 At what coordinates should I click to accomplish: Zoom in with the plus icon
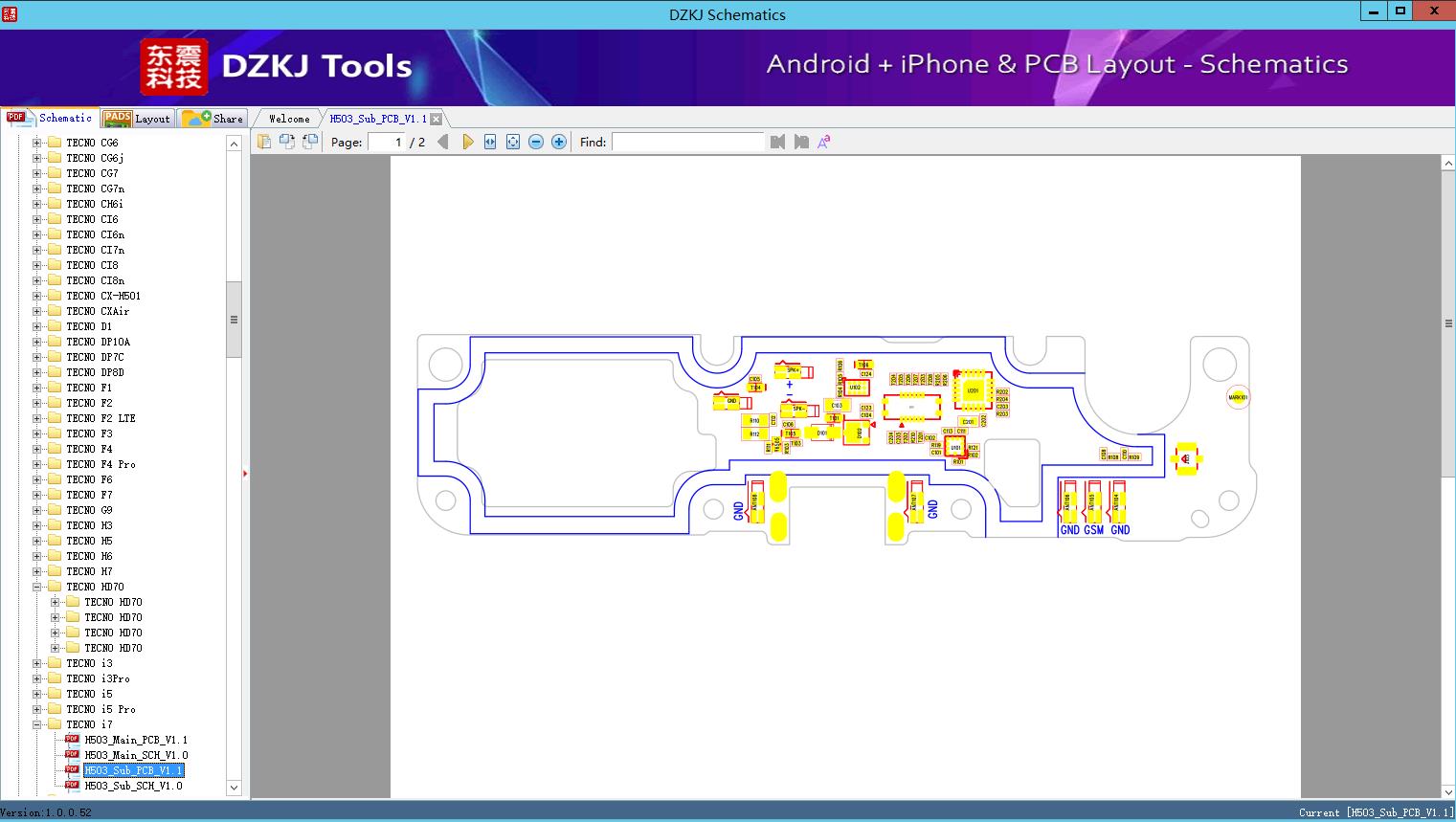pyautogui.click(x=559, y=142)
